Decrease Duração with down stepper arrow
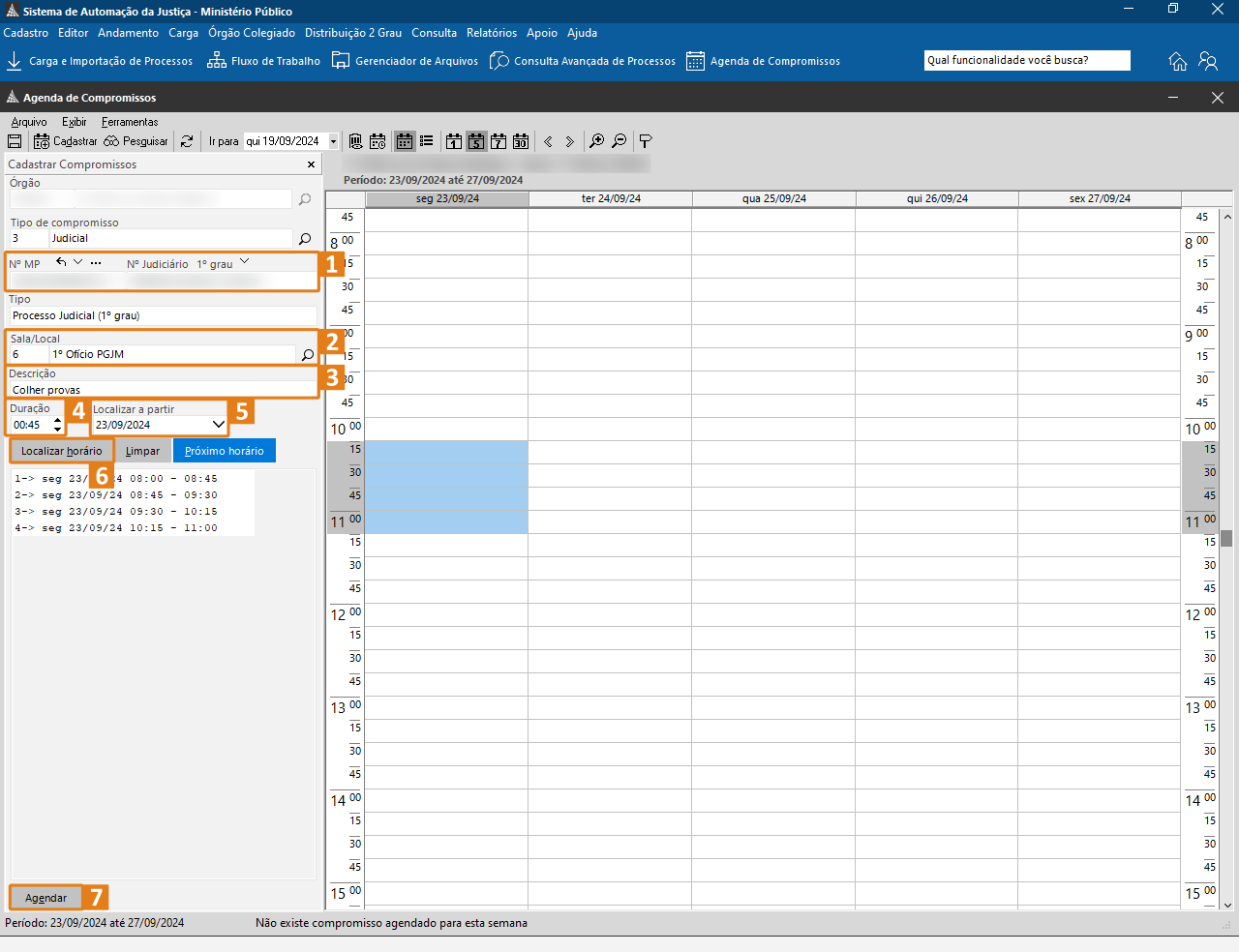The height and width of the screenshot is (952, 1239). [x=58, y=429]
